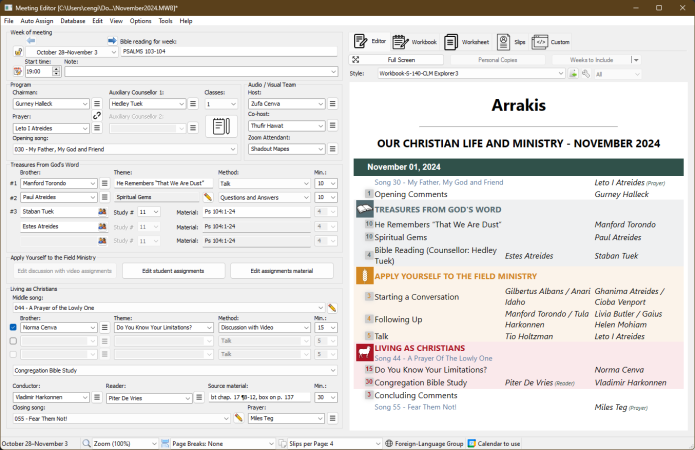
Task: Open the Classes number dropdown
Action: pyautogui.click(x=233, y=104)
